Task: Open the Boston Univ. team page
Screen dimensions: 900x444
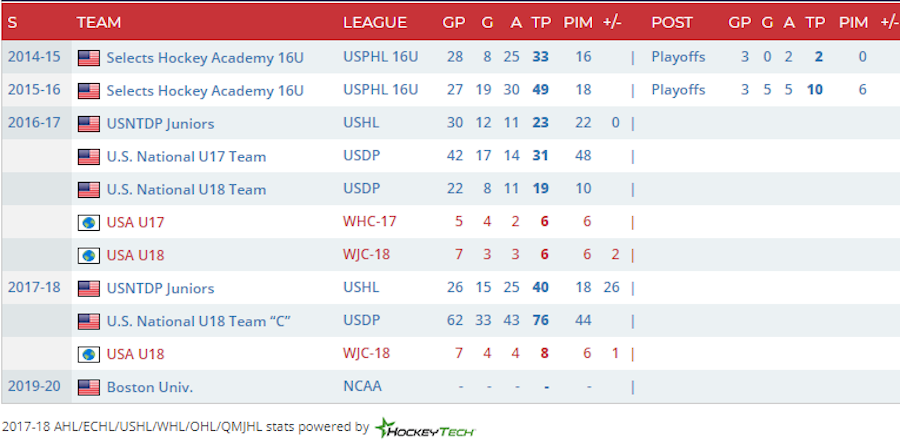Action: [149, 387]
